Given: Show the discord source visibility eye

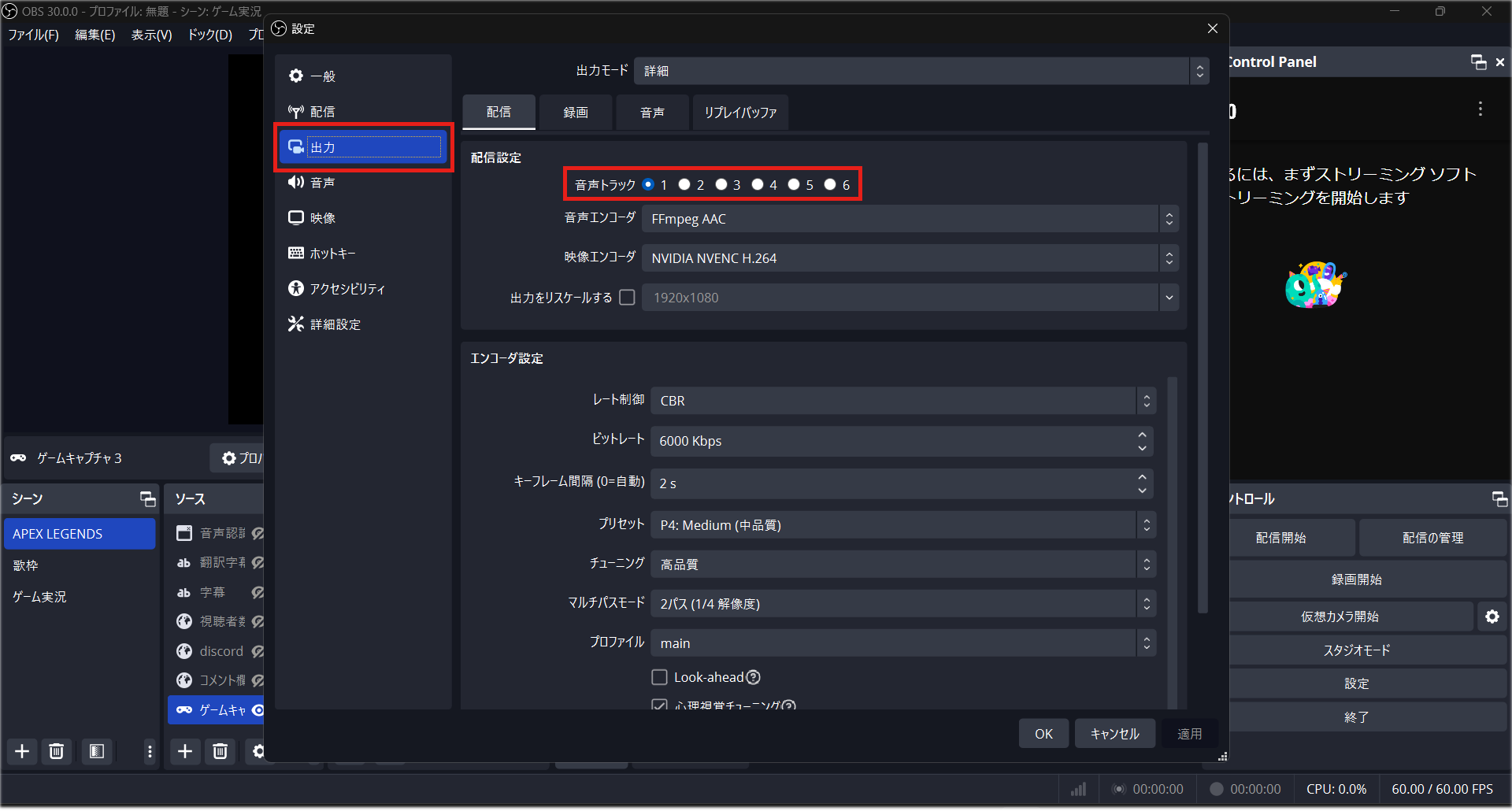Looking at the screenshot, I should (x=258, y=651).
